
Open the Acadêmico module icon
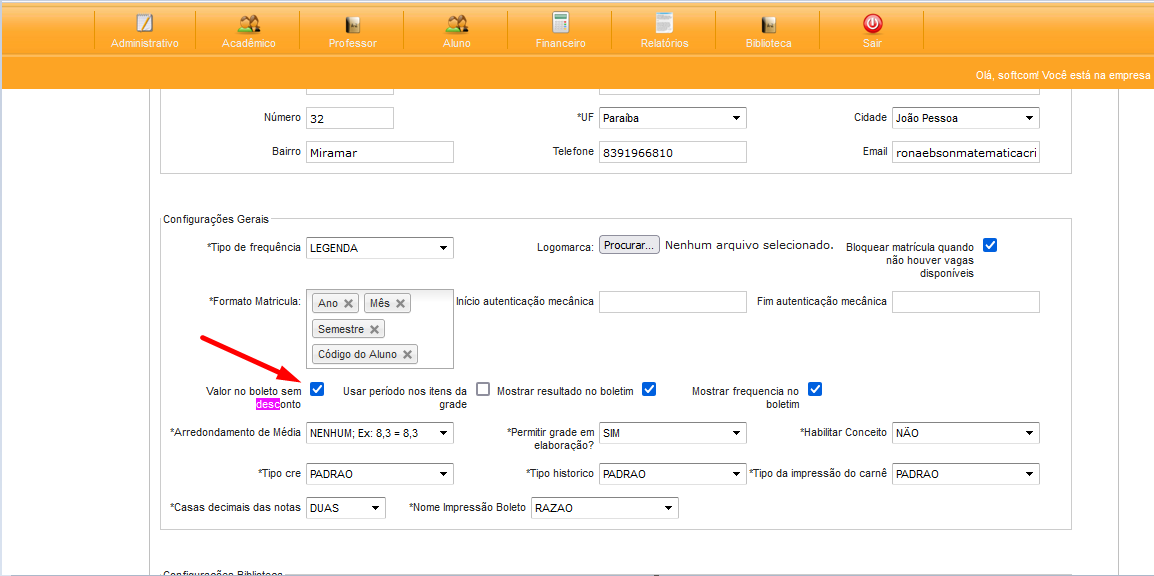point(249,24)
